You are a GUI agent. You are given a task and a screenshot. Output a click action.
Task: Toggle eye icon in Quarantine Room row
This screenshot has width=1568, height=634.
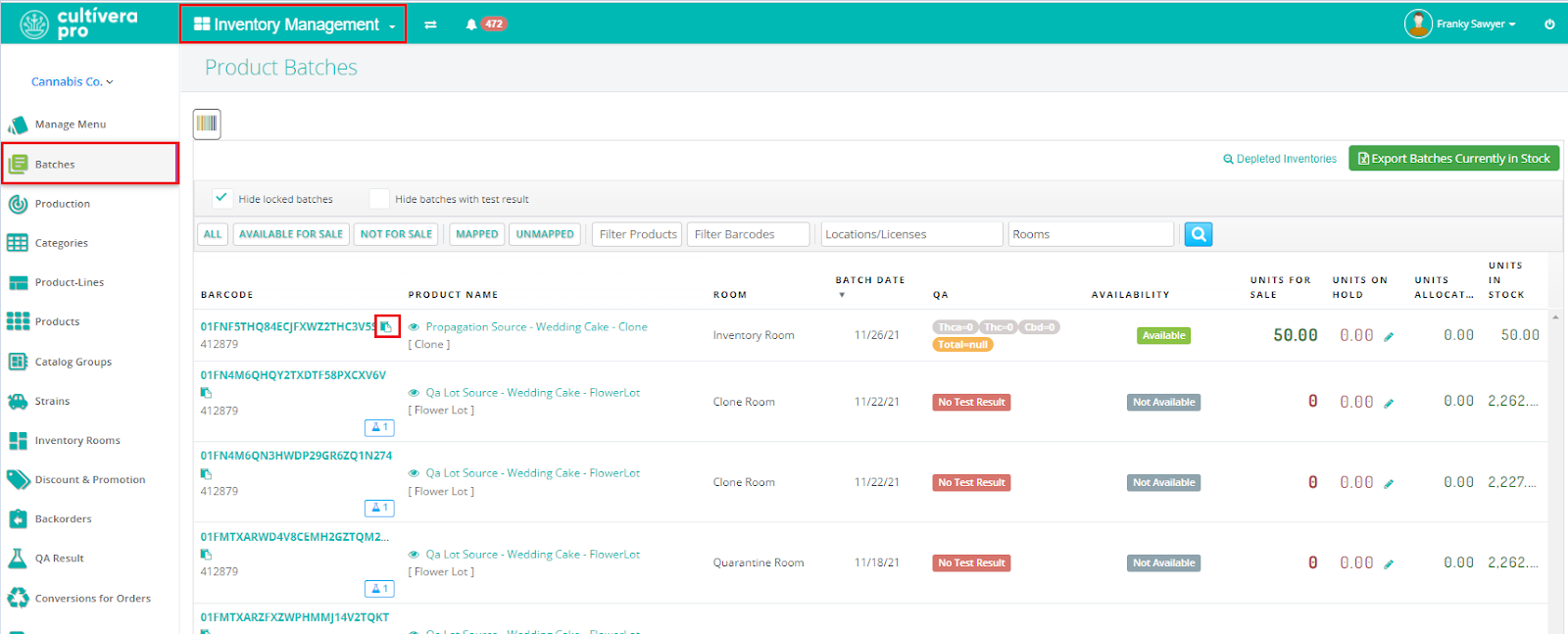tap(414, 555)
